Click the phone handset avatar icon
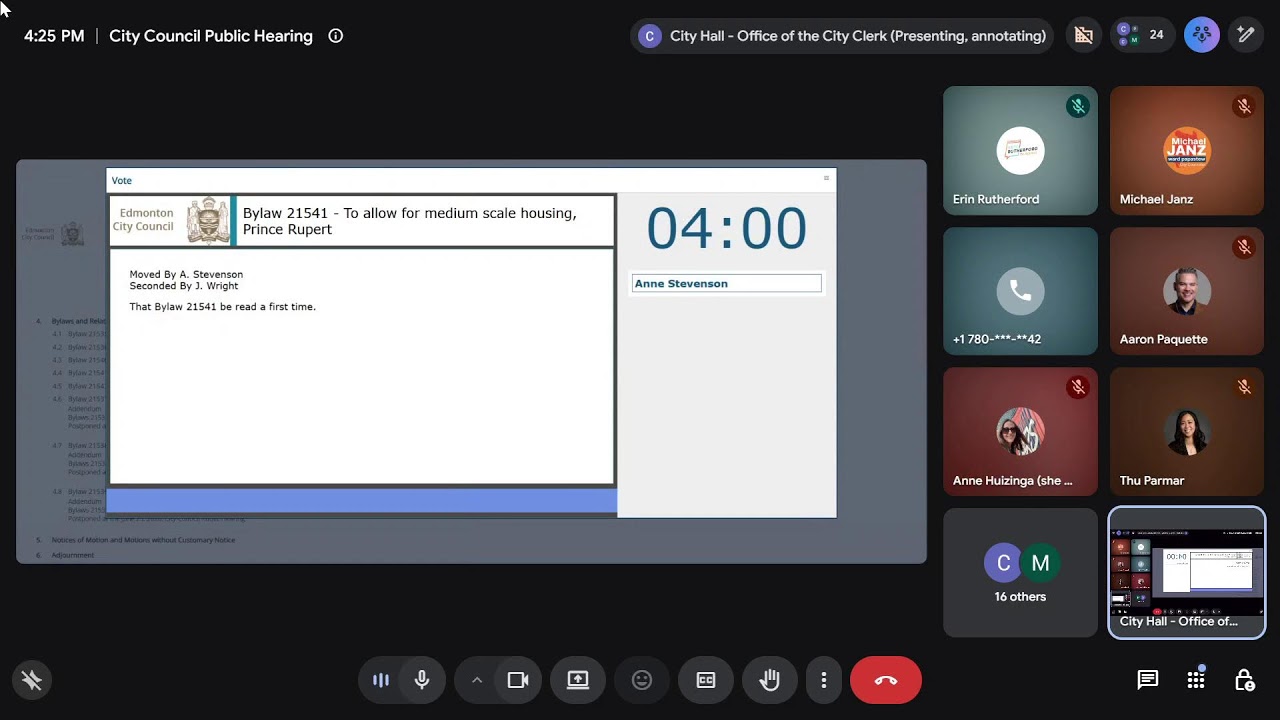Image resolution: width=1280 pixels, height=720 pixels. tap(1020, 291)
